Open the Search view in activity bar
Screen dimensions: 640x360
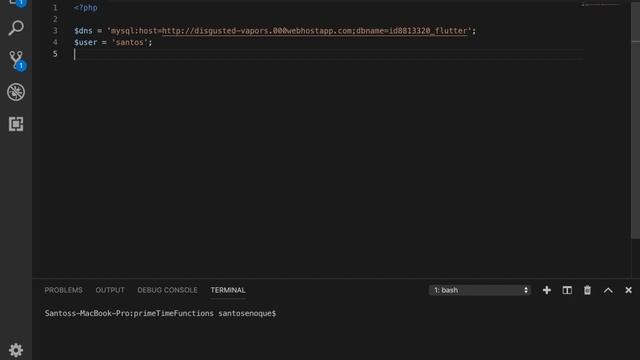[16, 28]
